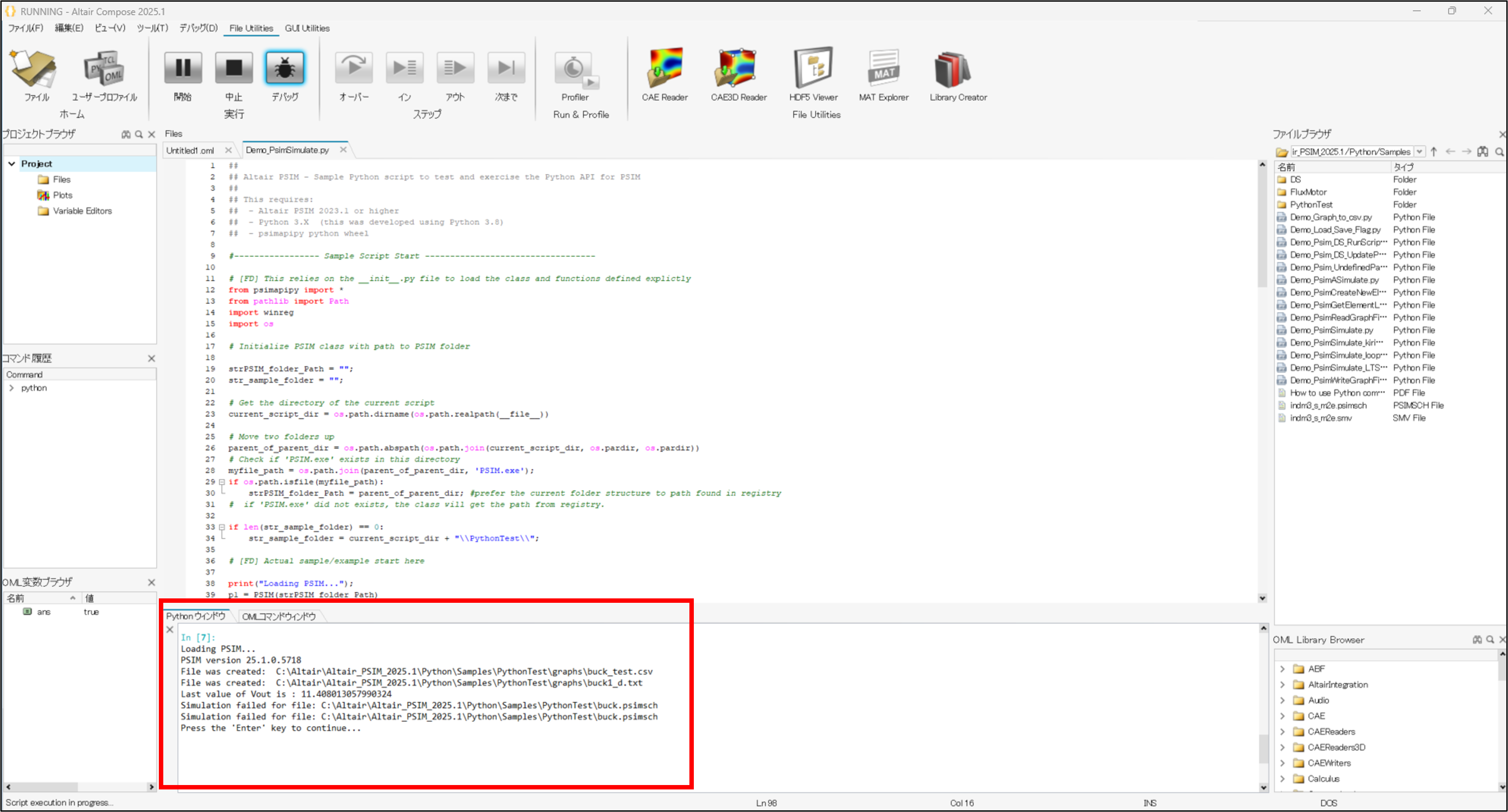Select Demo_PsimASimulate.py in file browser
The height and width of the screenshot is (812, 1508).
pos(1334,280)
